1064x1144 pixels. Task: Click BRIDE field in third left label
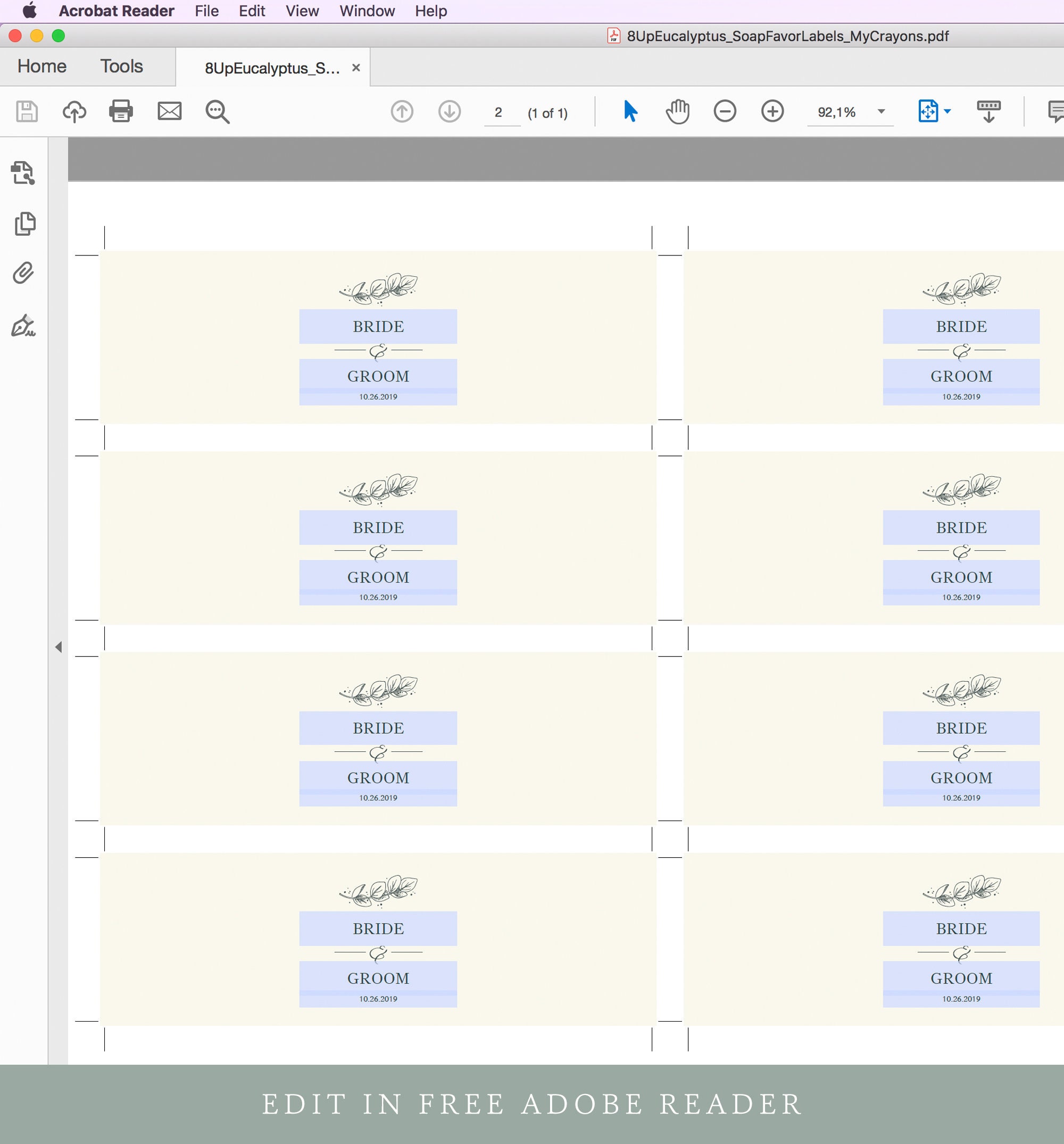pyautogui.click(x=378, y=728)
